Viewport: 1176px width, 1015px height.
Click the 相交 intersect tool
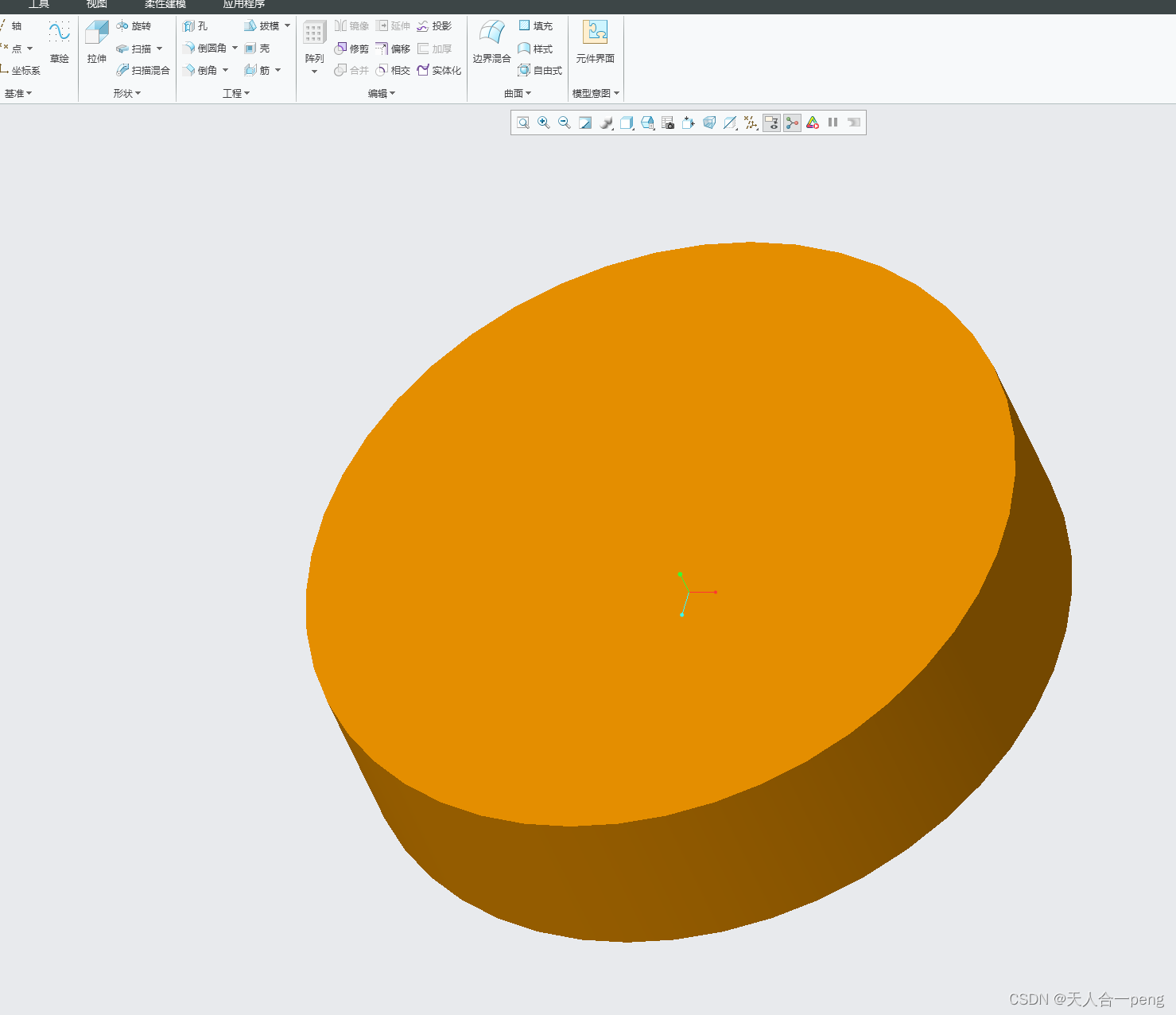click(393, 70)
